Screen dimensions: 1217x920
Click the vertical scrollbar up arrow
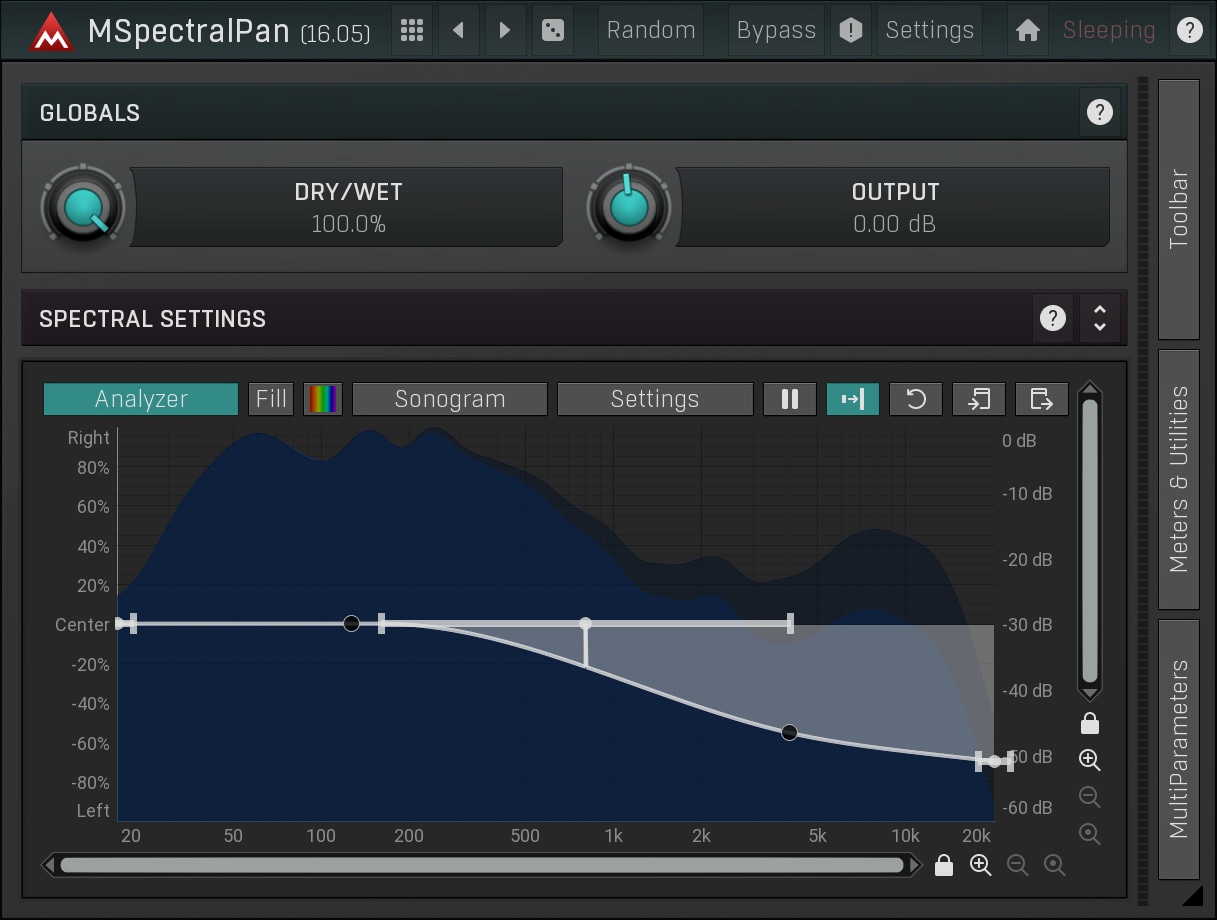(x=1090, y=390)
